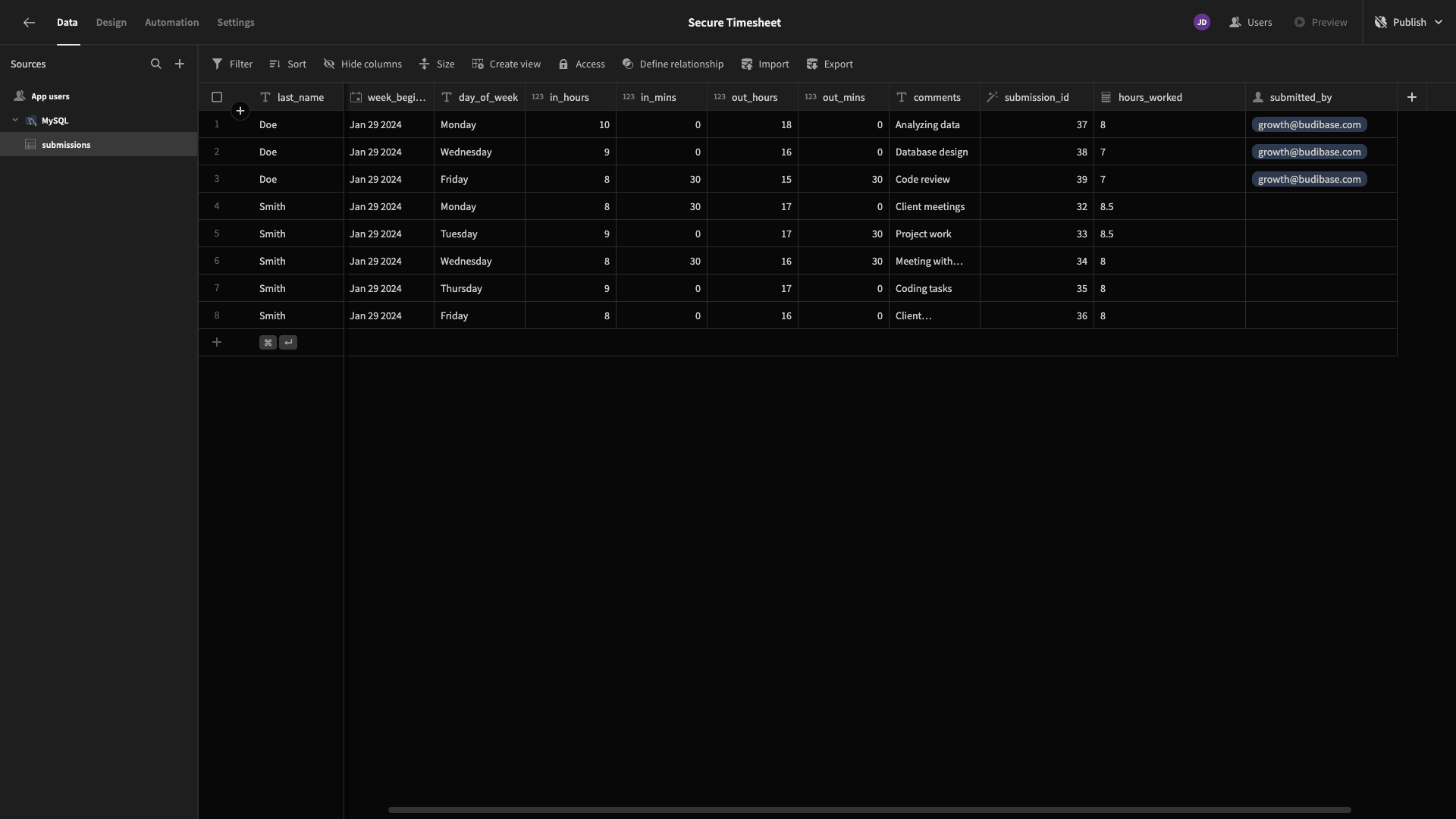1456x819 pixels.
Task: Select the submissions table
Action: tap(99, 145)
